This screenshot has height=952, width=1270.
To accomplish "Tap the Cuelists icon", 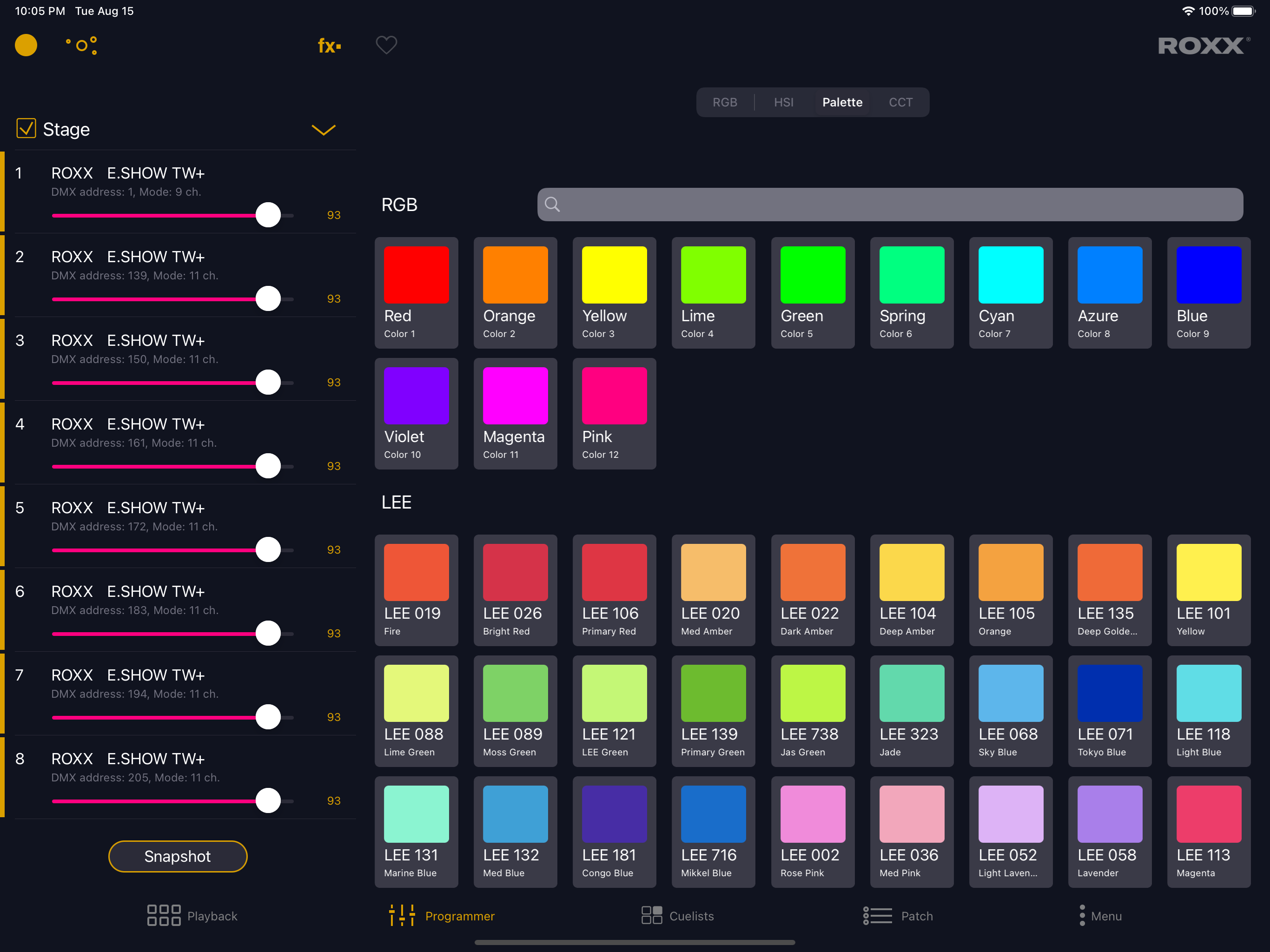I will click(x=652, y=916).
